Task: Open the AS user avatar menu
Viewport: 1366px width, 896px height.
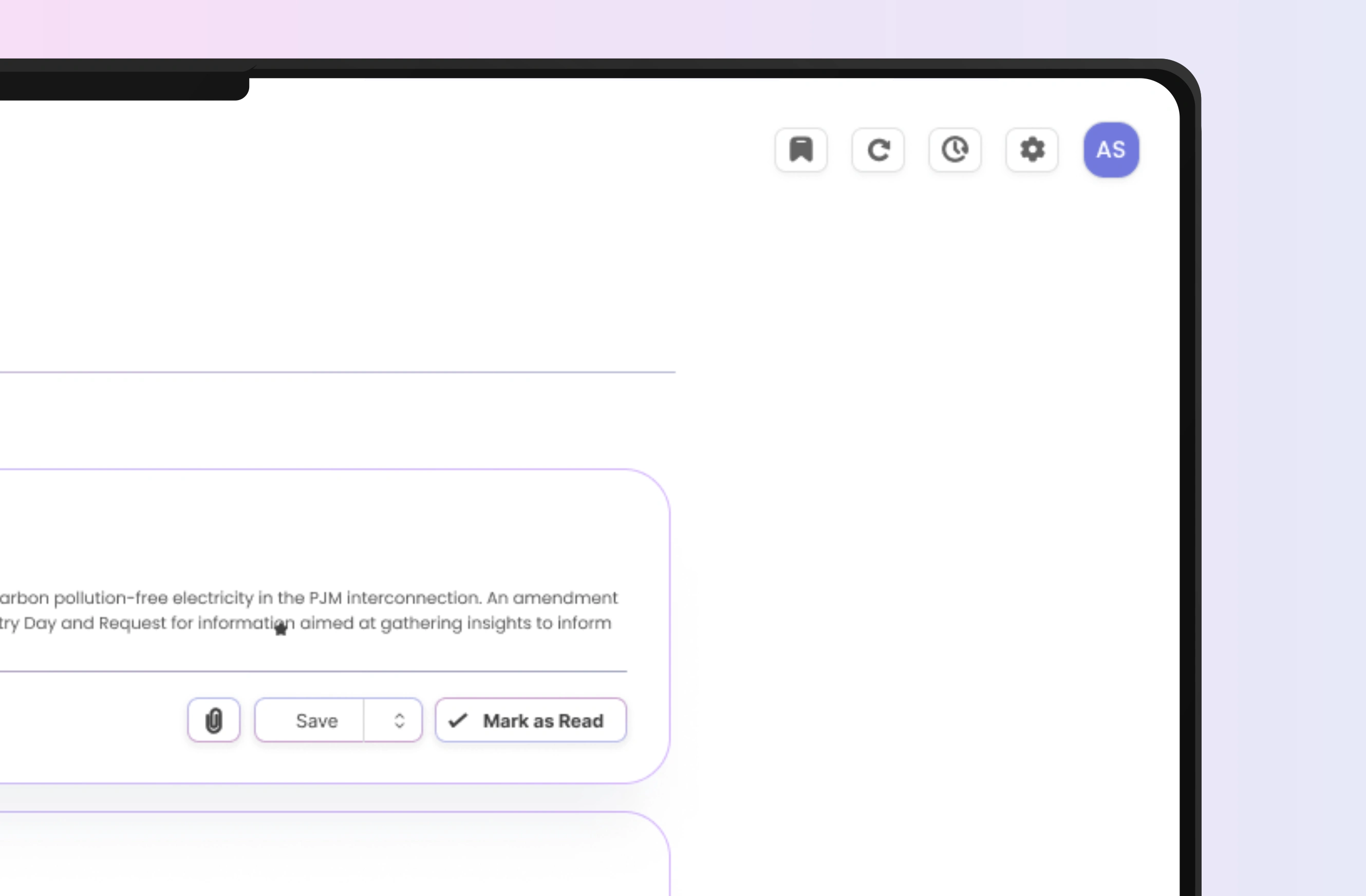Action: (1111, 150)
